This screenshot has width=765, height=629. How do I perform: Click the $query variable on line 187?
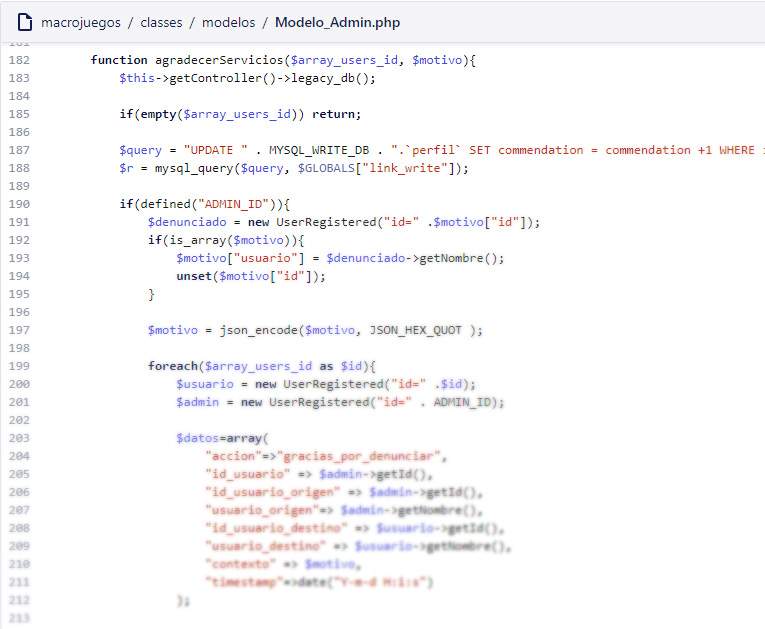tap(141, 150)
